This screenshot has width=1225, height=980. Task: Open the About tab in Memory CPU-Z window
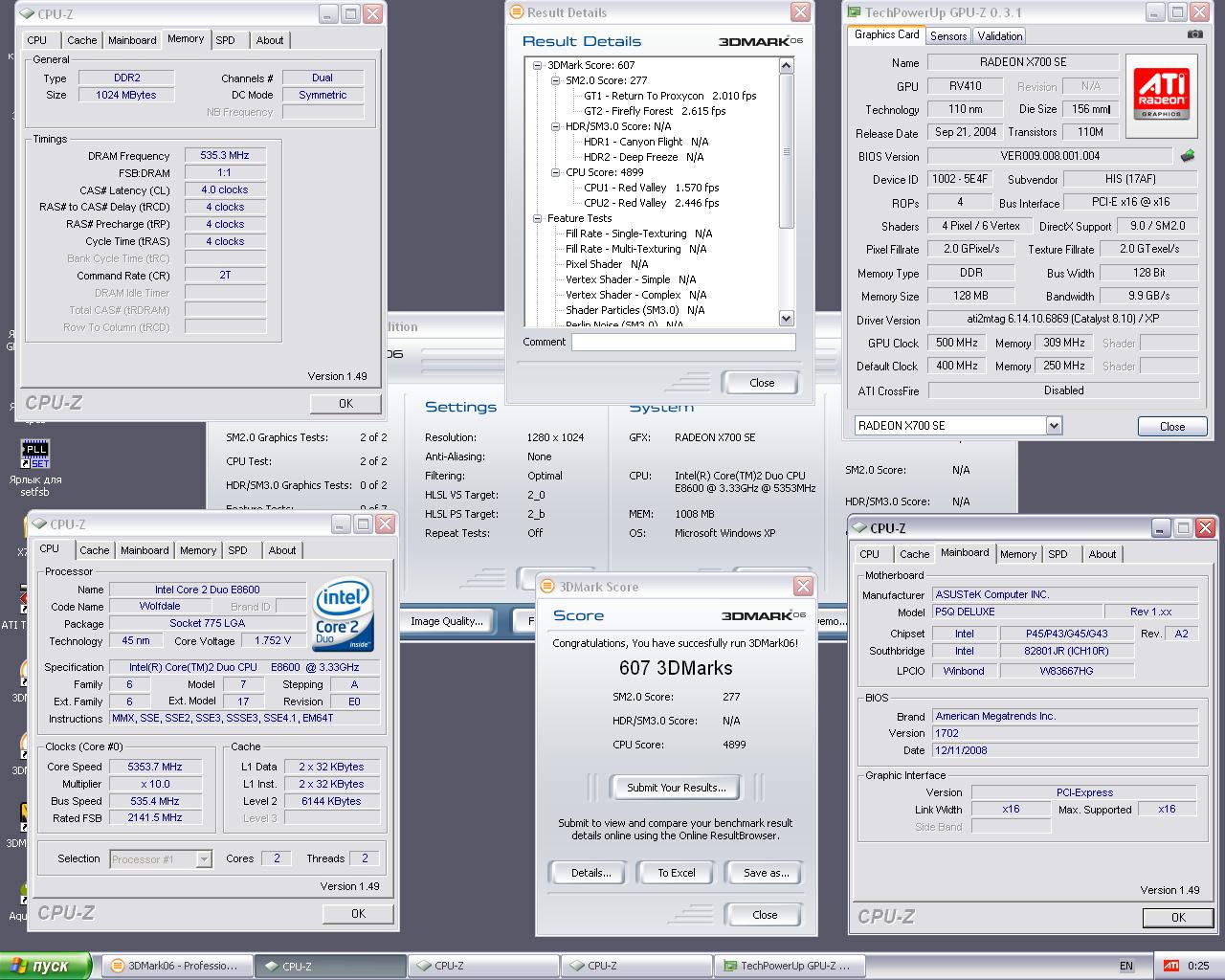click(269, 40)
